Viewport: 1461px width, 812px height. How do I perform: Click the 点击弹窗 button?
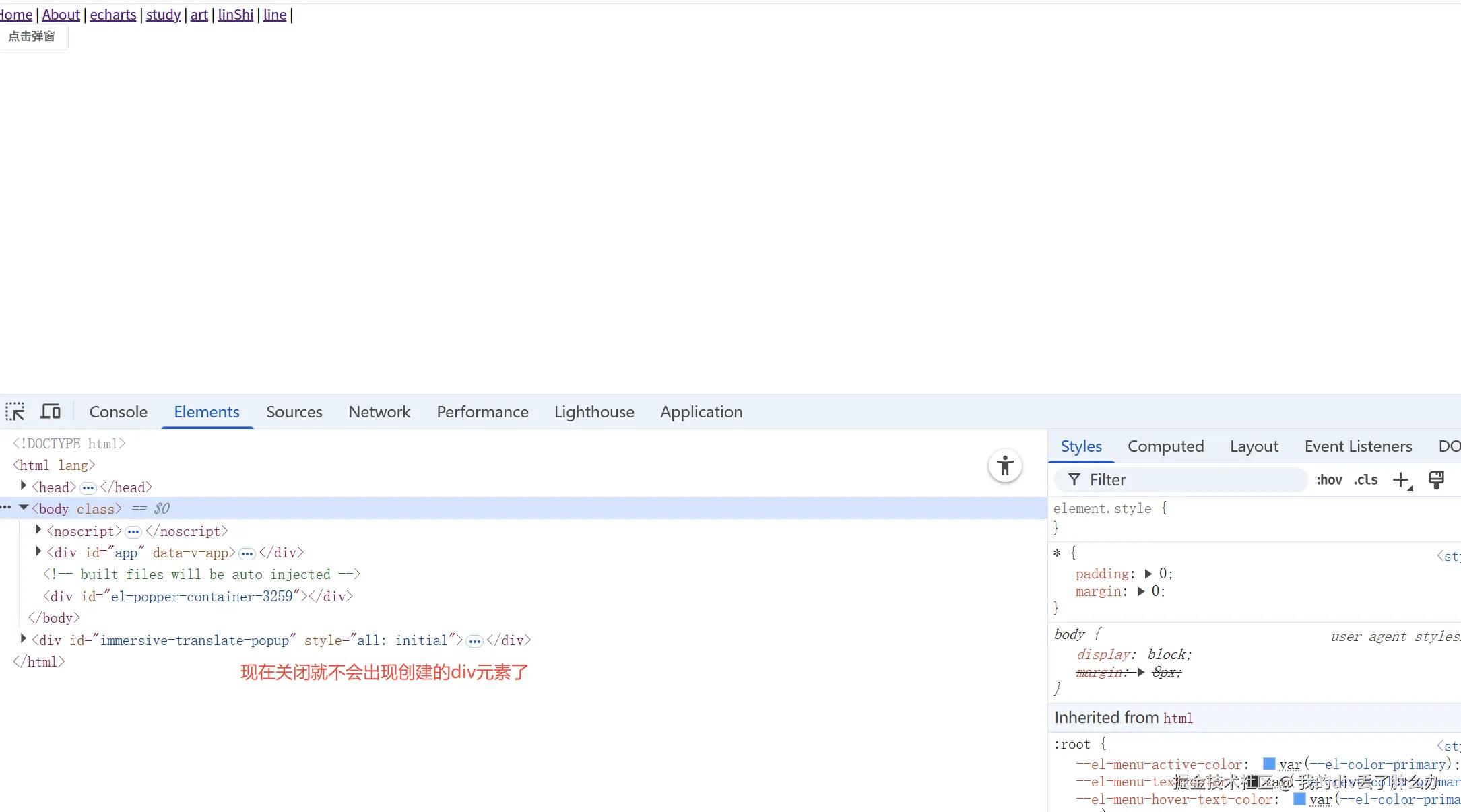32,36
